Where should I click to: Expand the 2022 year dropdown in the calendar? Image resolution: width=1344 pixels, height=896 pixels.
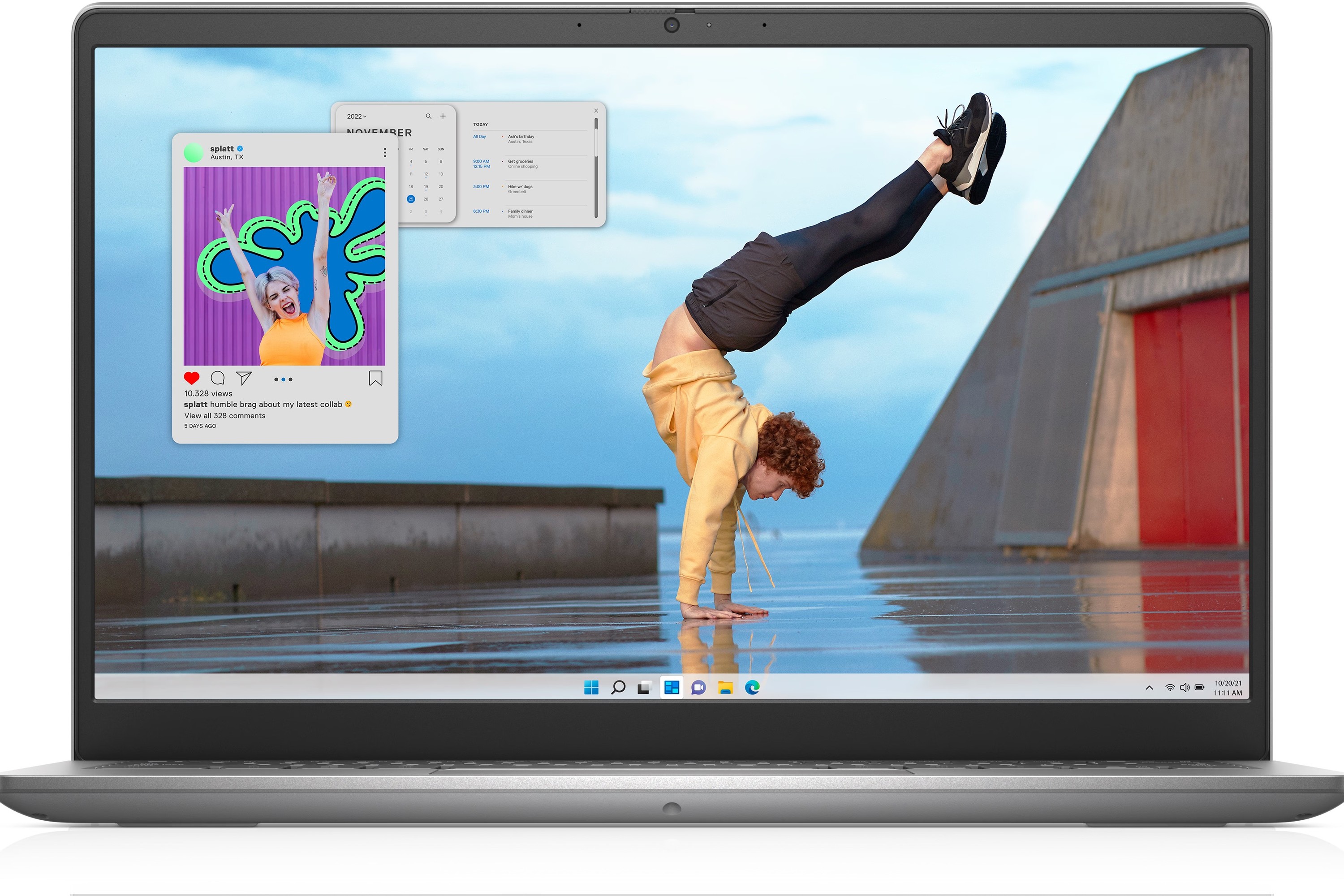(357, 116)
